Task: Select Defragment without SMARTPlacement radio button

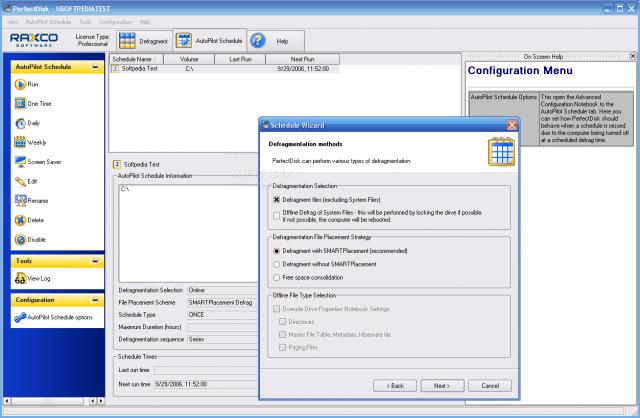Action: click(x=276, y=264)
